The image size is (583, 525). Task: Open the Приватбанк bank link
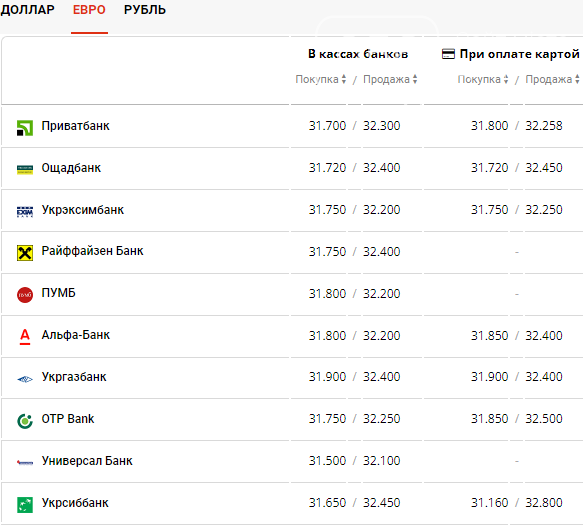(x=75, y=126)
